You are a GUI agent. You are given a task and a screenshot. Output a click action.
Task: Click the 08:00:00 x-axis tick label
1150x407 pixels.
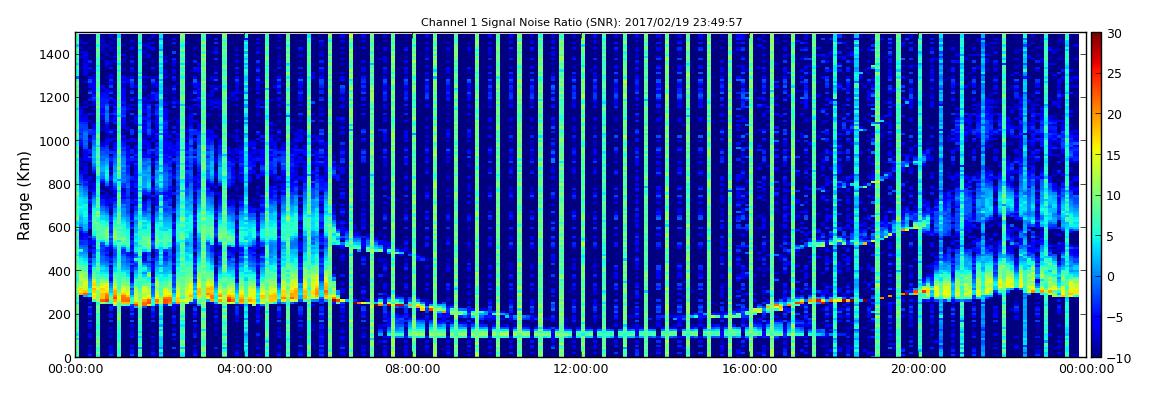pyautogui.click(x=413, y=370)
